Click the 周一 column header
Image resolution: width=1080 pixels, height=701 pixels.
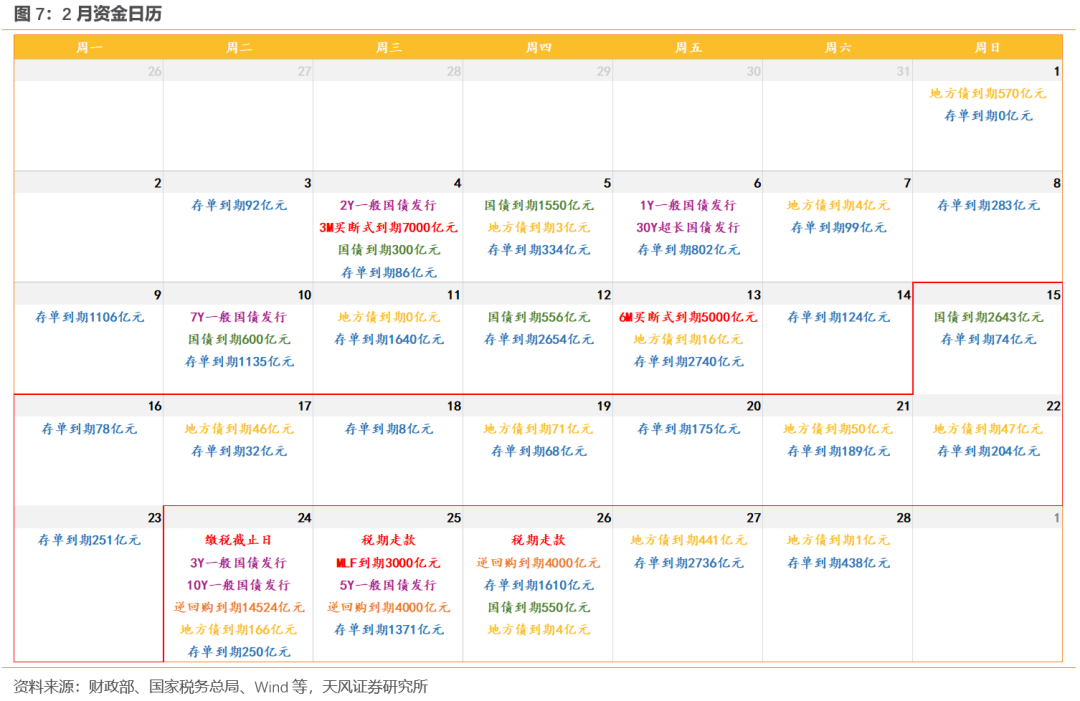[89, 47]
